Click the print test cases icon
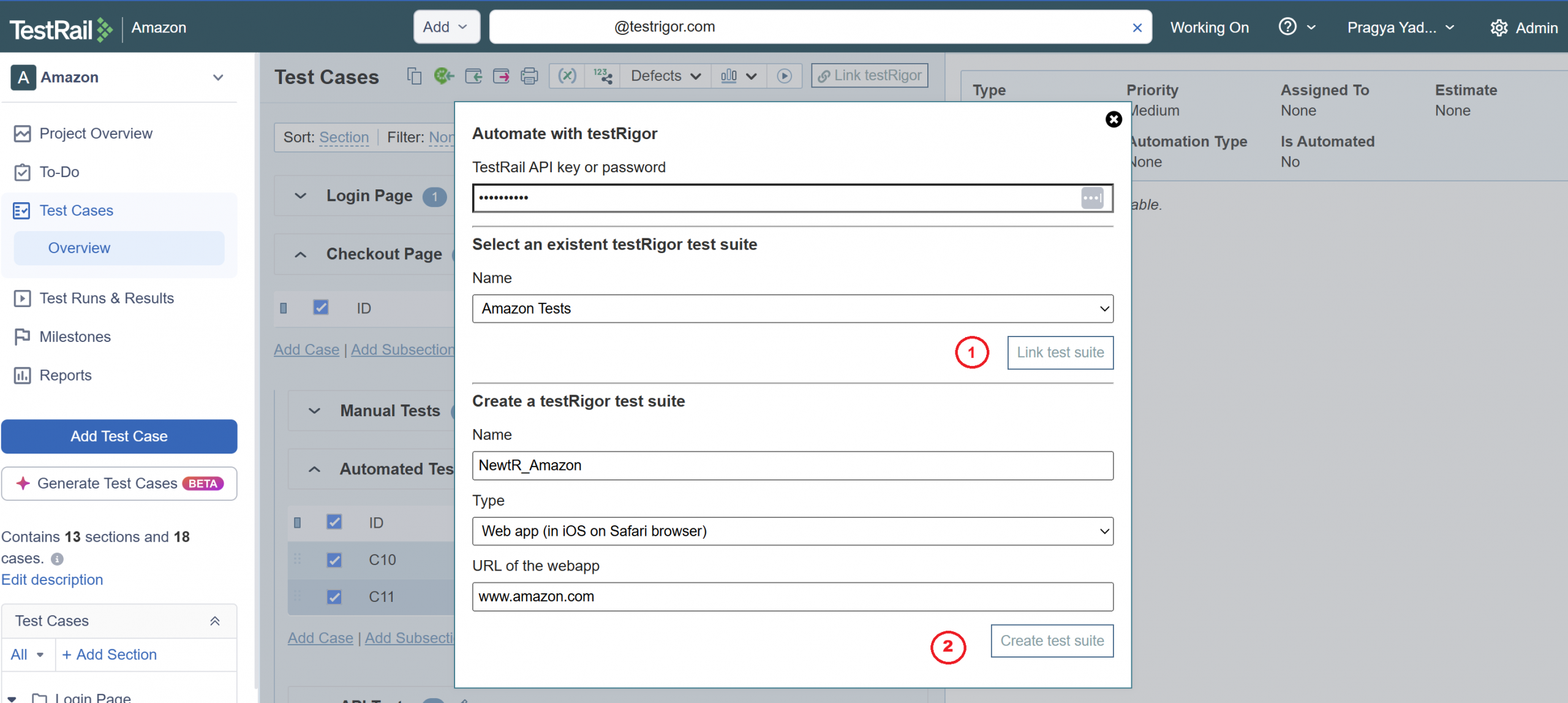The image size is (1568, 703). tap(529, 76)
